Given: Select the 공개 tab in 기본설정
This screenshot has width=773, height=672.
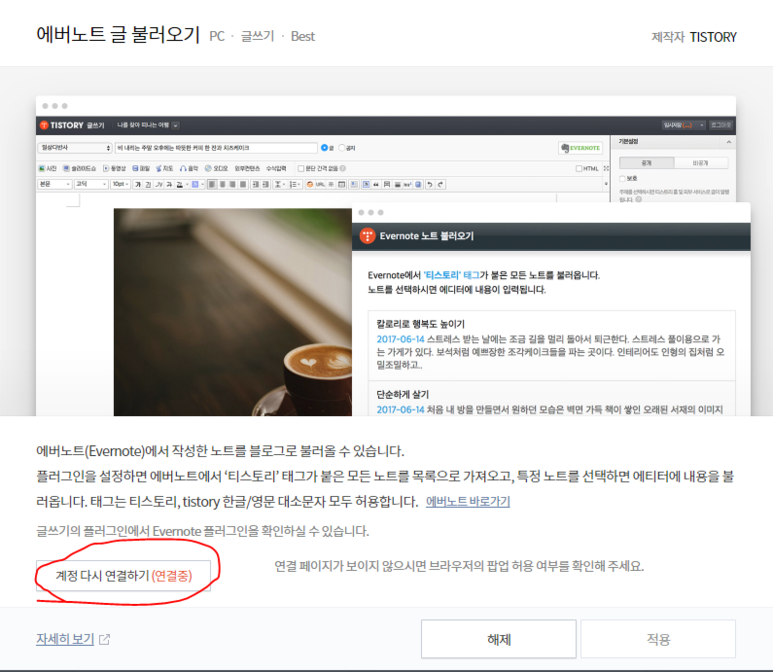Looking at the screenshot, I should (646, 163).
